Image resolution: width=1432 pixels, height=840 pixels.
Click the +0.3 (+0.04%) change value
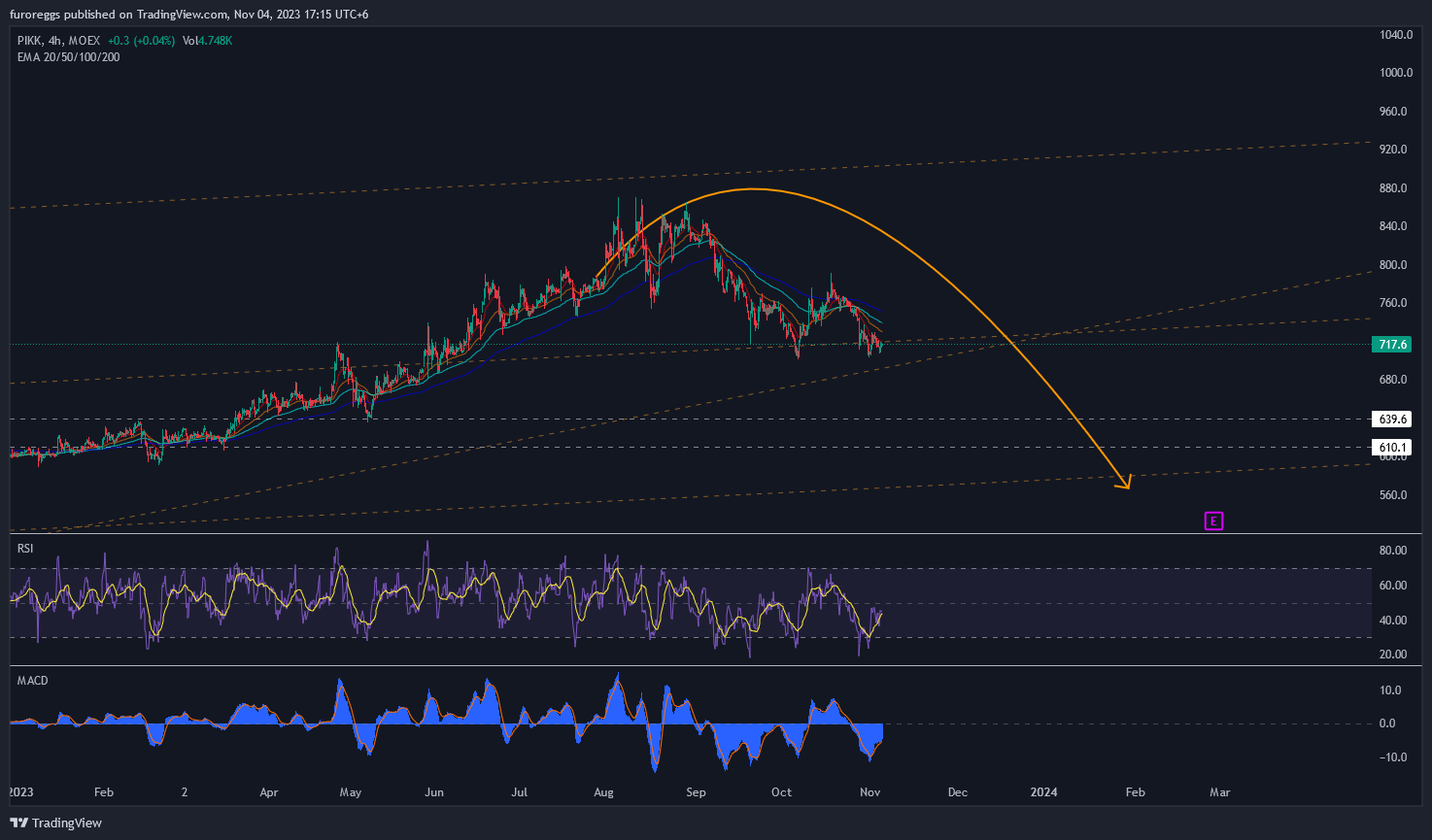click(141, 41)
